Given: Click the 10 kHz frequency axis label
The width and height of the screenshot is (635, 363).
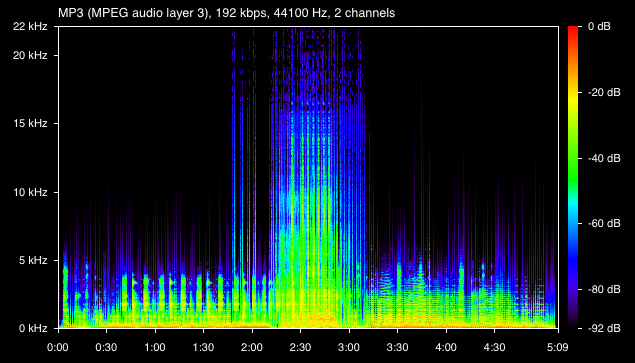Looking at the screenshot, I should (30, 192).
